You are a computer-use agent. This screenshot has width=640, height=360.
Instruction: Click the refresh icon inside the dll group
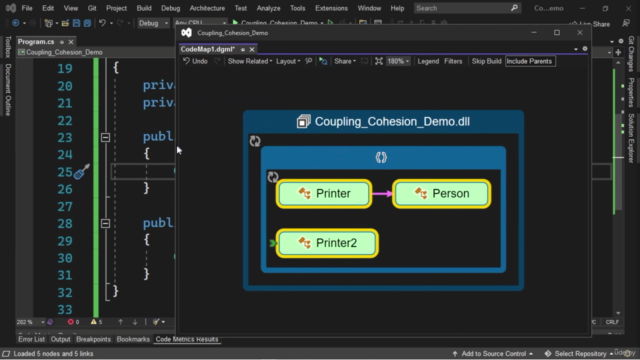(x=255, y=141)
